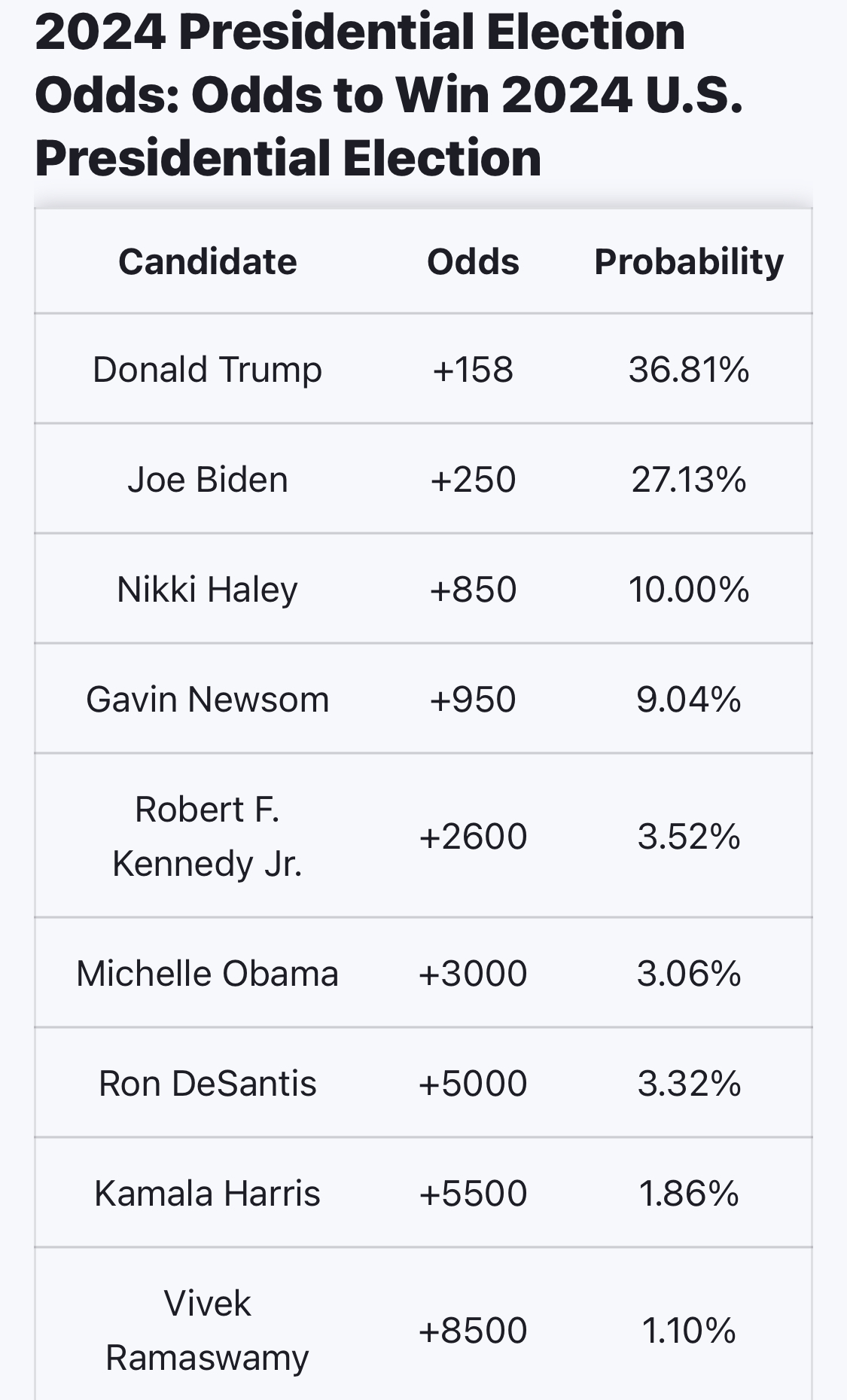Viewport: 847px width, 1400px height.
Task: Select the Ron DeSantis cell
Action: click(x=208, y=1084)
